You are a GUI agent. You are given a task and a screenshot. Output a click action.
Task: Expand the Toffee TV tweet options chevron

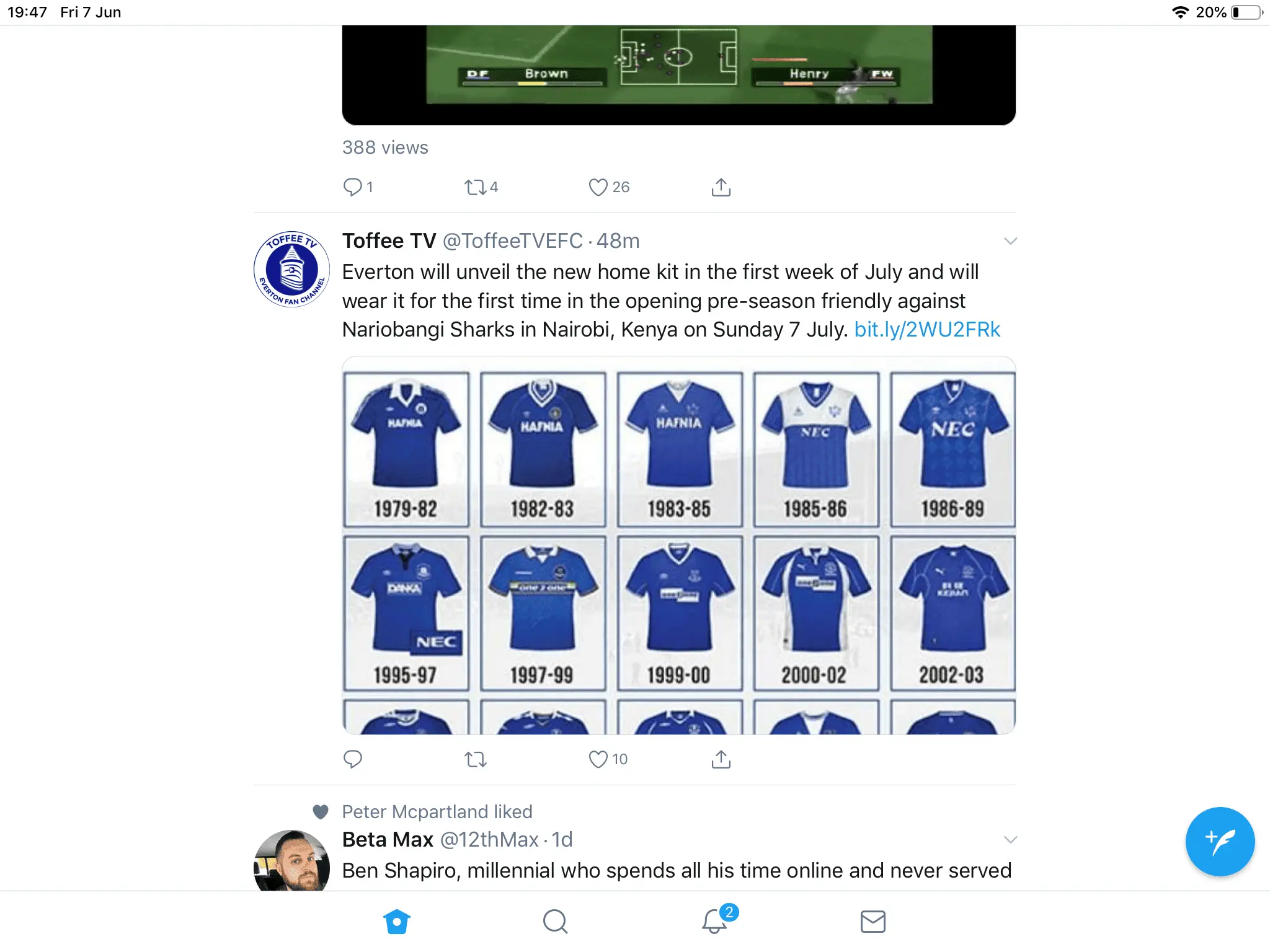click(x=1010, y=241)
